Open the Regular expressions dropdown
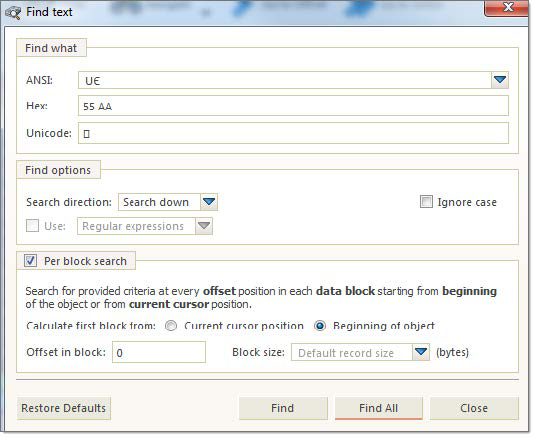The image size is (534, 437). click(204, 226)
